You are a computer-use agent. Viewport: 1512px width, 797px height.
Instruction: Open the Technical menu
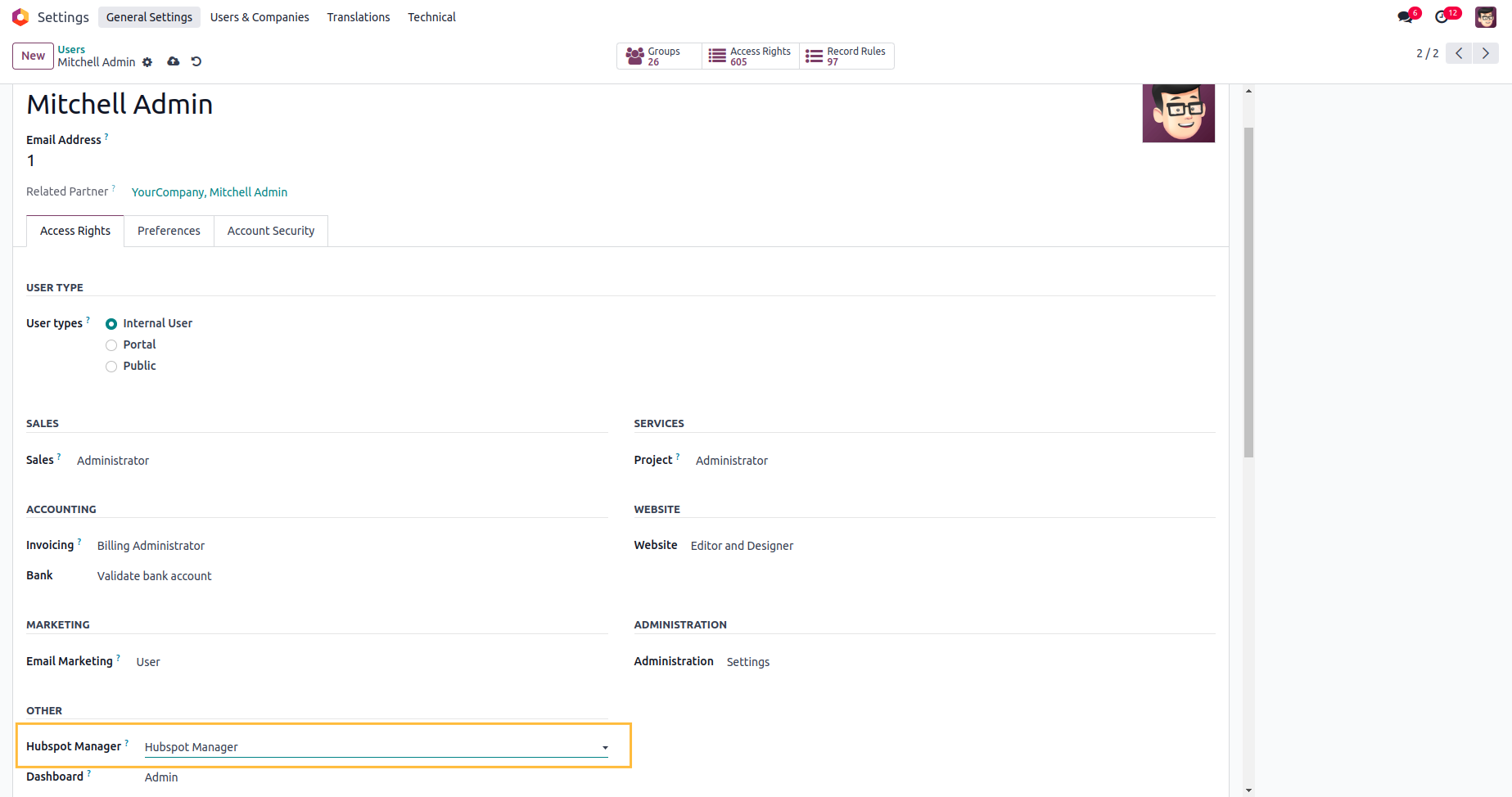click(x=432, y=17)
